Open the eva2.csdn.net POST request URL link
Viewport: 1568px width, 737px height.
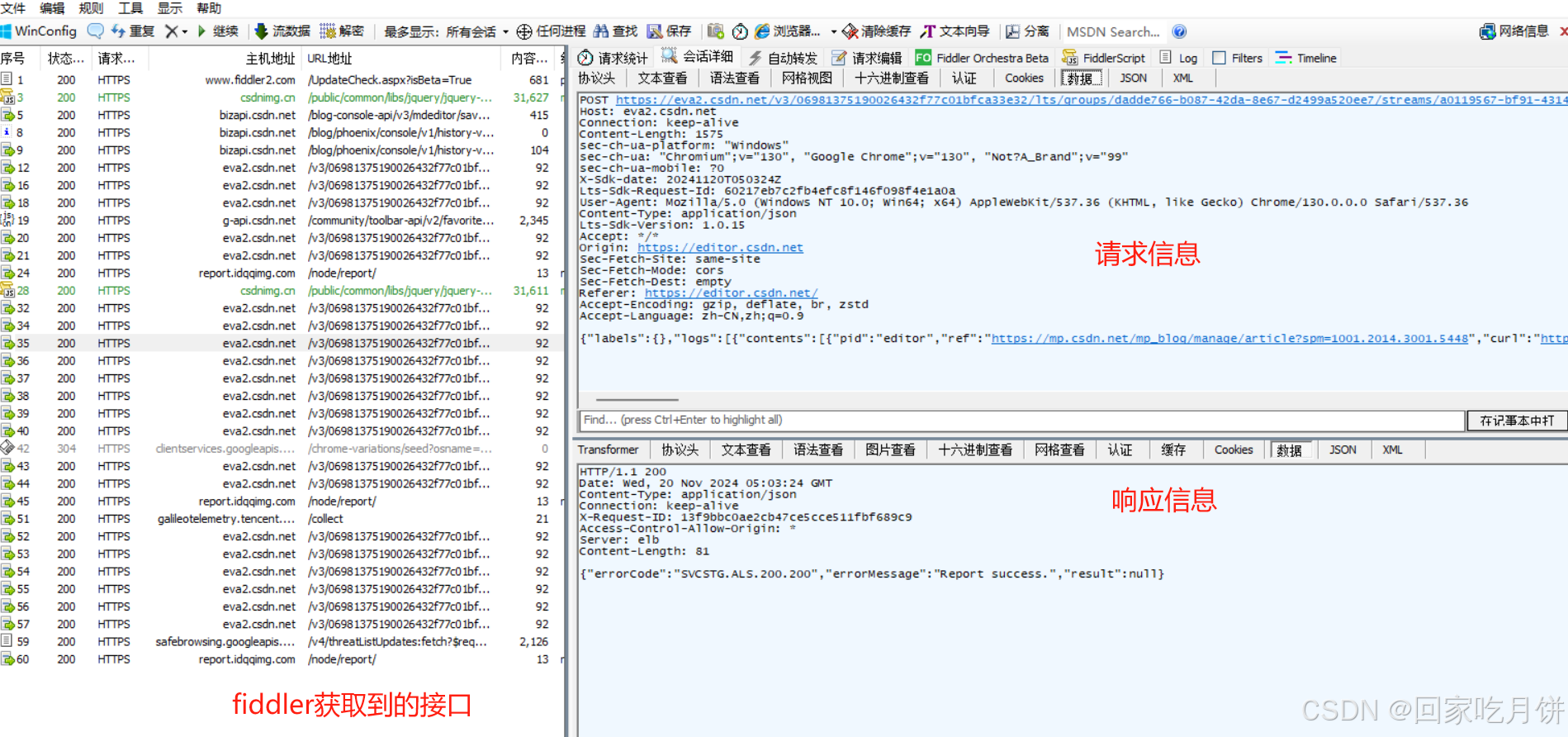[1091, 100]
